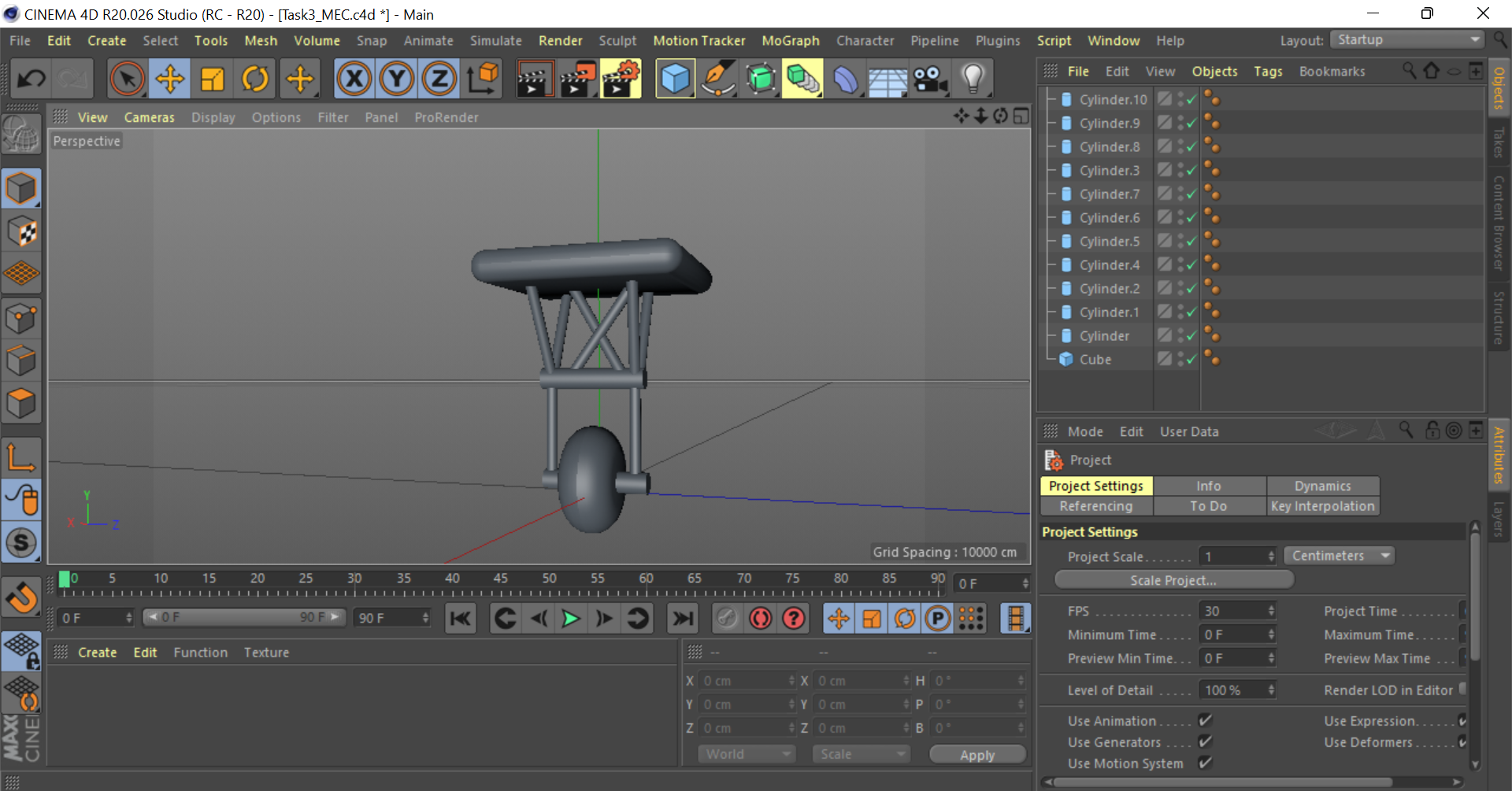Viewport: 1512px width, 791px height.
Task: Click the Light bulb icon
Action: 973,79
